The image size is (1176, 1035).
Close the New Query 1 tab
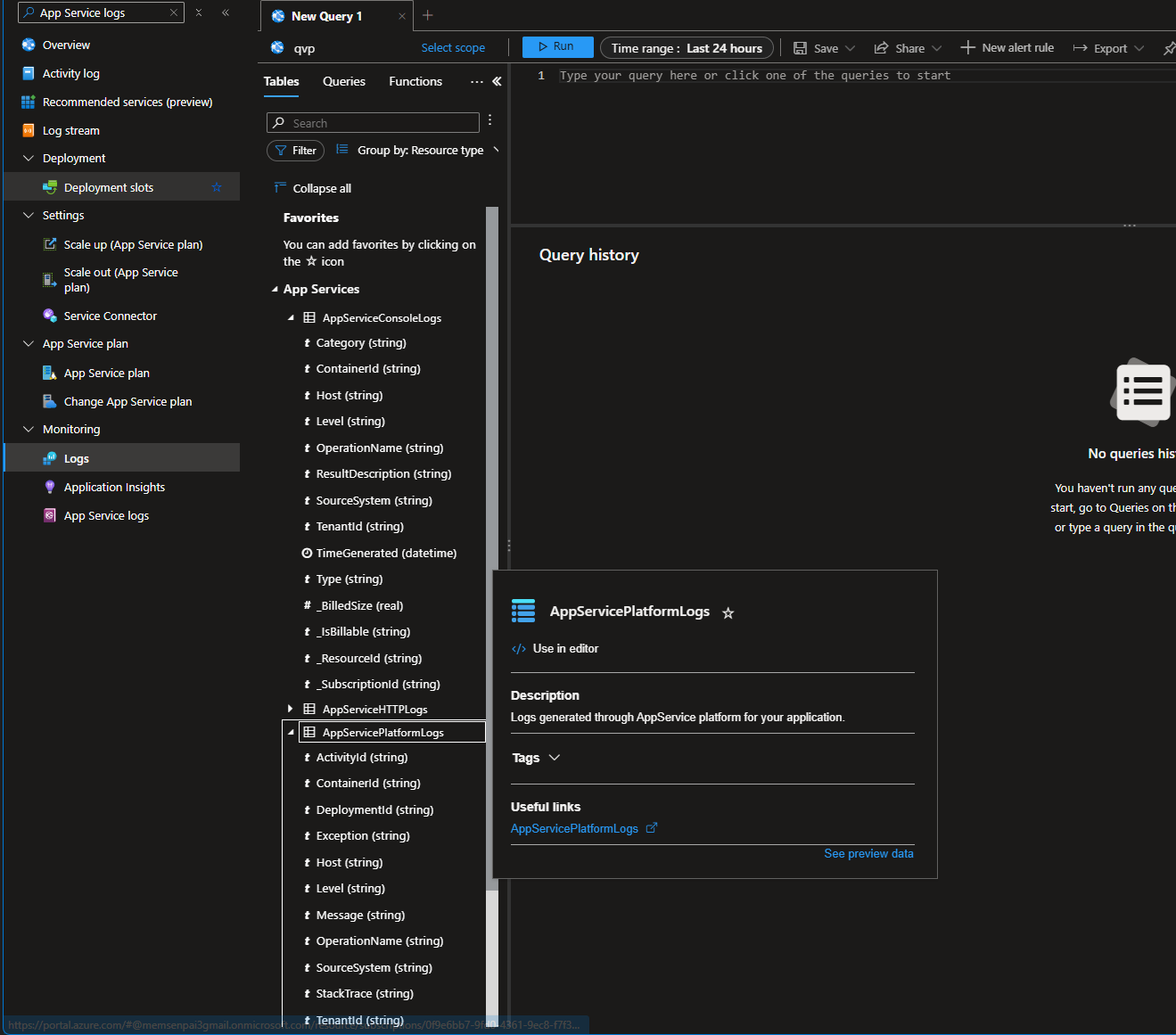click(402, 16)
